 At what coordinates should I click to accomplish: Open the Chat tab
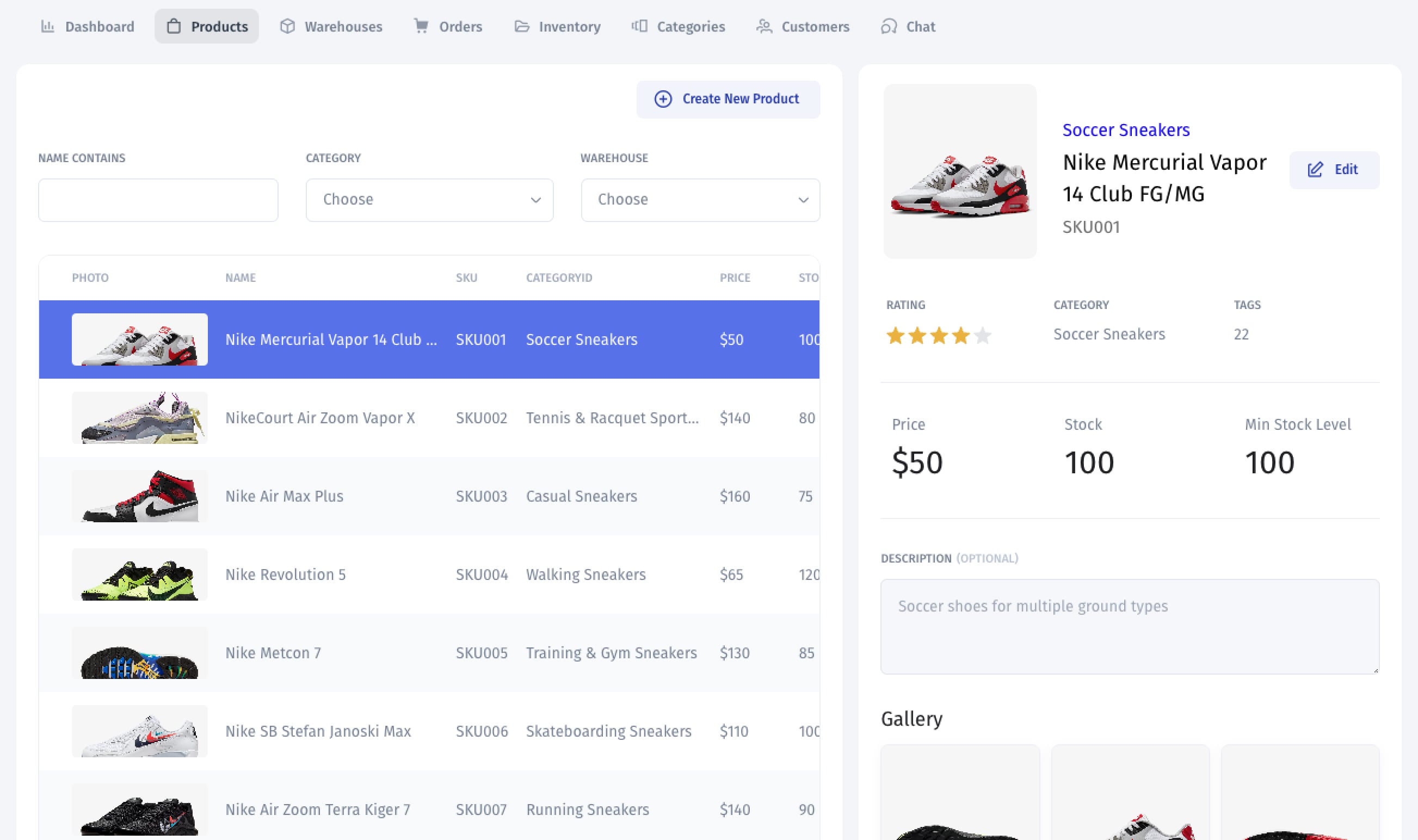tap(909, 27)
